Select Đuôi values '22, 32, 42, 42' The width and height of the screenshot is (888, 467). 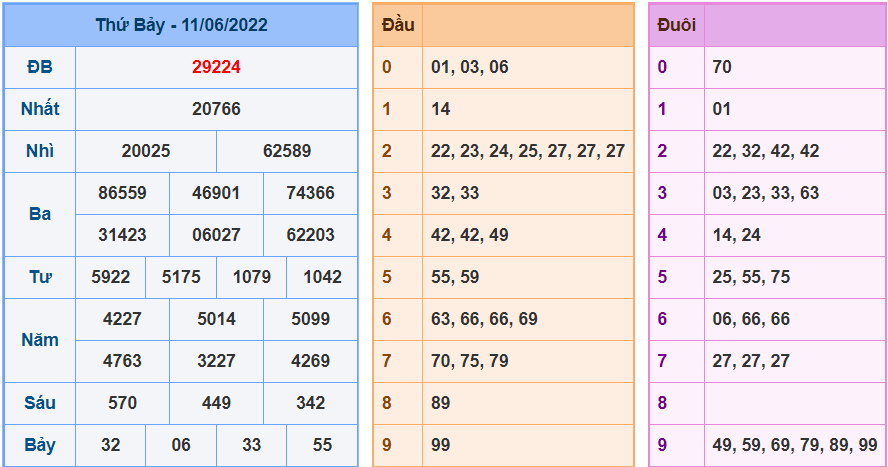coord(766,151)
